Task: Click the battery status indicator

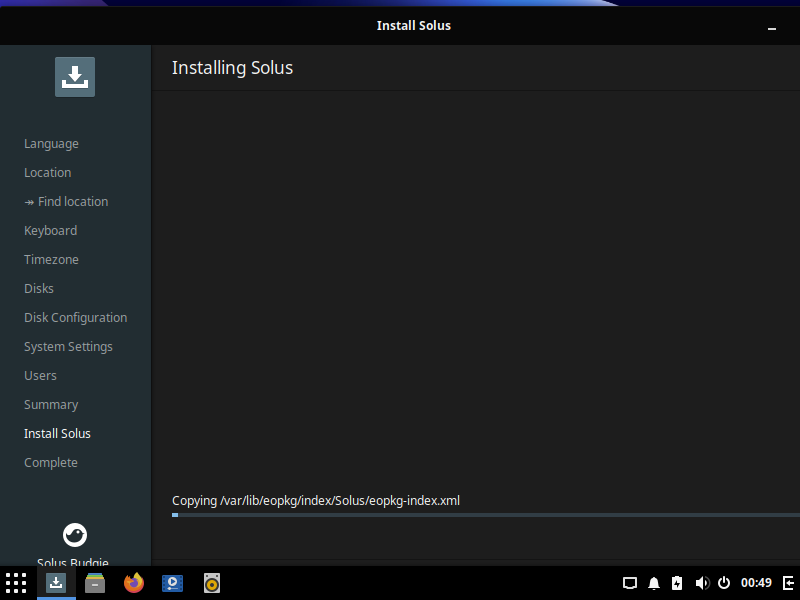Action: [x=677, y=583]
